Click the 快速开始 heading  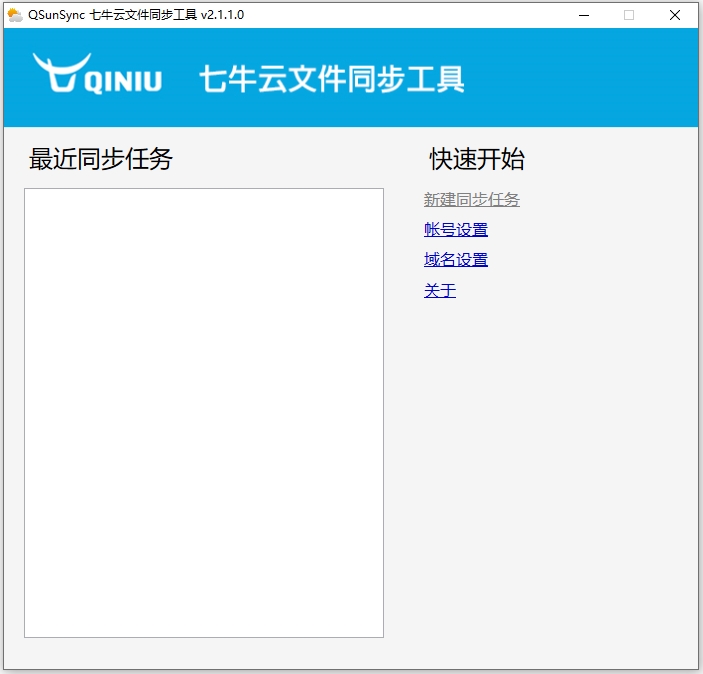477,159
